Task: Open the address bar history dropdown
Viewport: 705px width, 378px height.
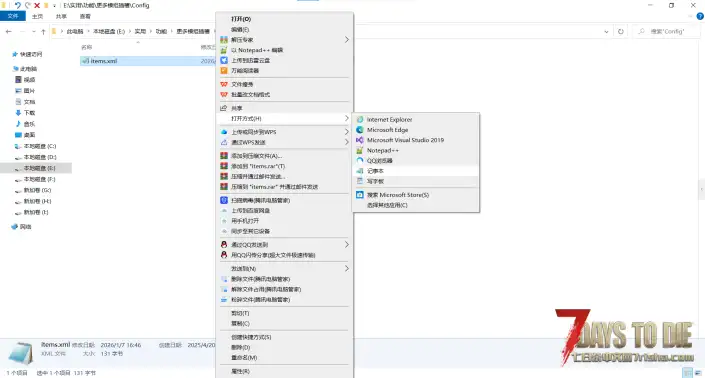Action: pos(606,31)
